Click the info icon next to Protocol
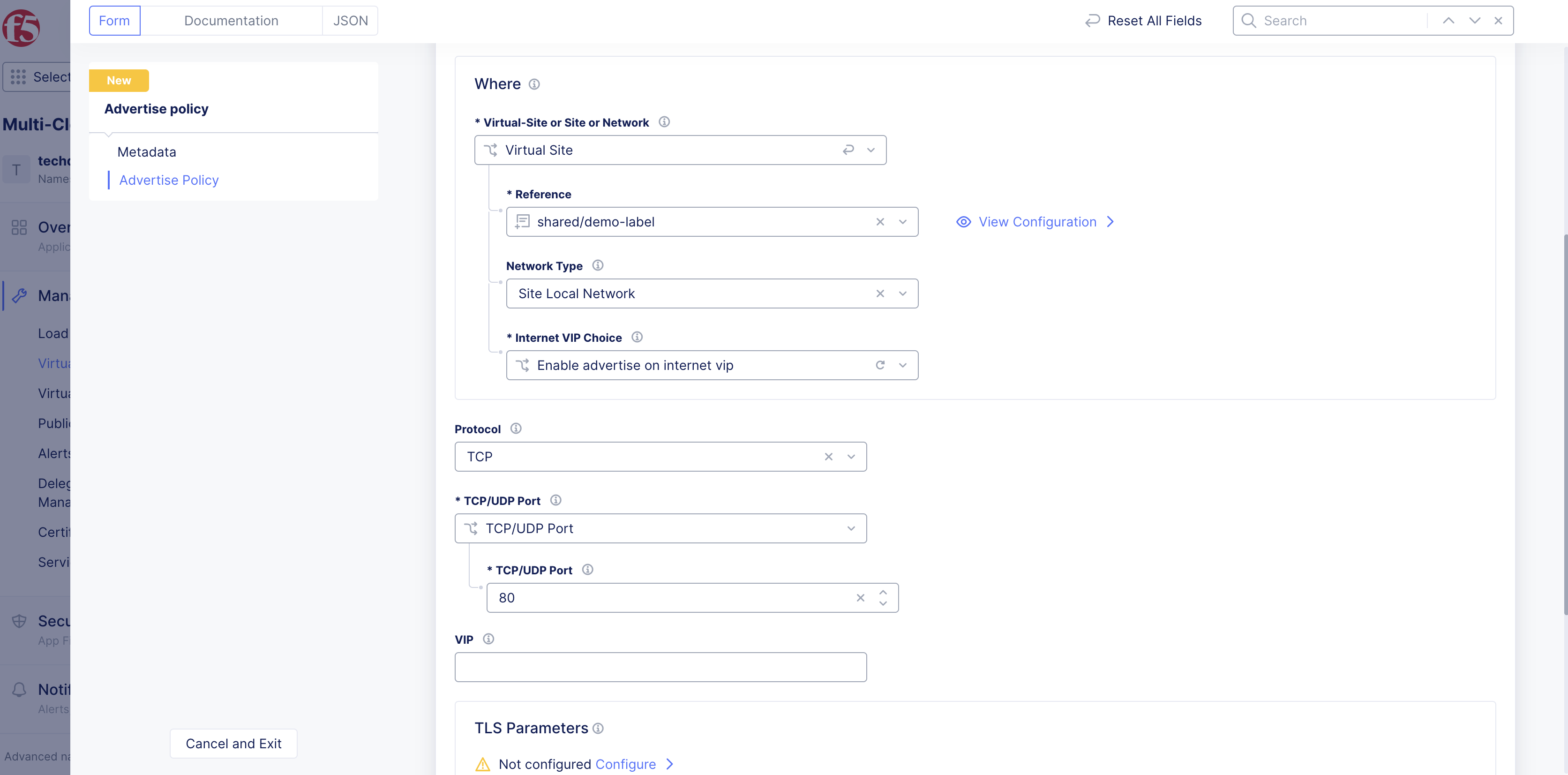The height and width of the screenshot is (775, 1568). pos(516,429)
